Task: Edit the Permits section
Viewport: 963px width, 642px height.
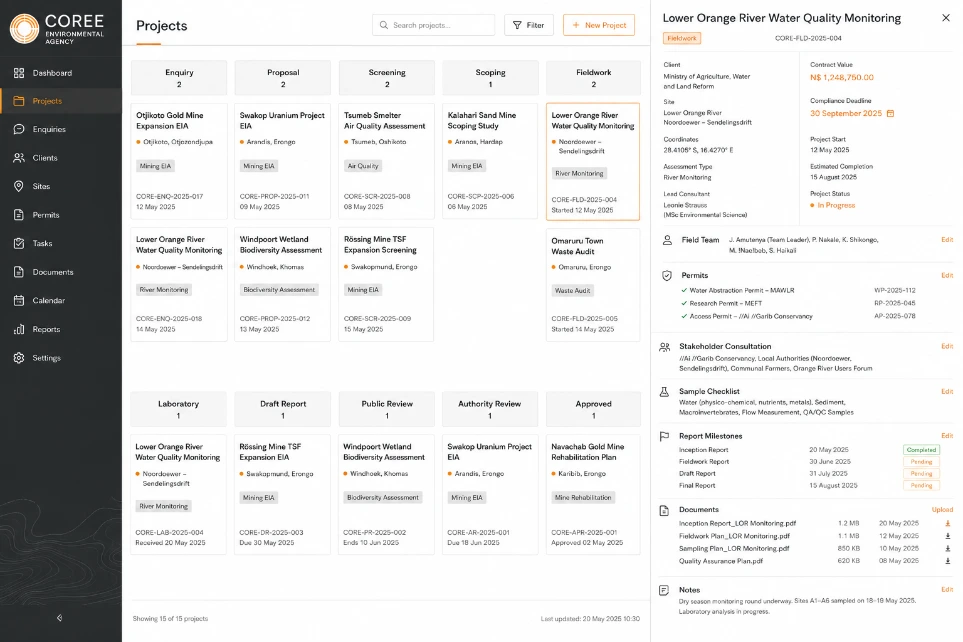Action: tap(947, 275)
